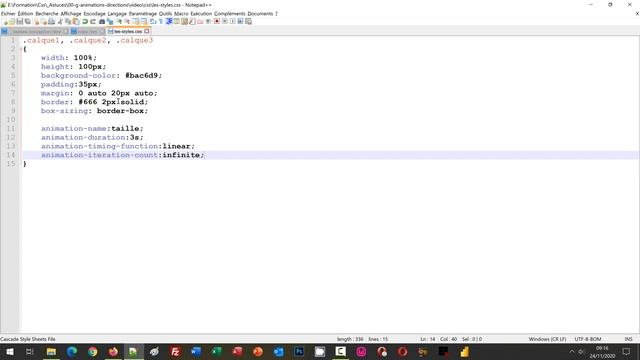Open Folder as Workspace panel
Viewport: 640px width, 360px height.
(x=200, y=21)
